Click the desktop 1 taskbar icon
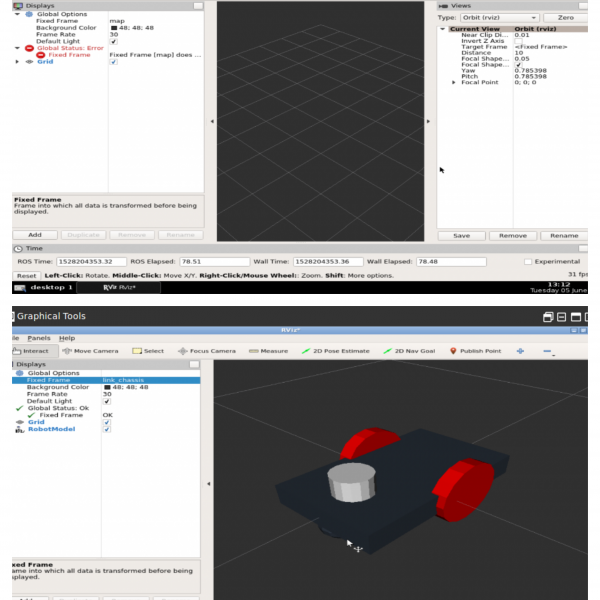Viewport: 600px width, 600px height. click(20, 288)
